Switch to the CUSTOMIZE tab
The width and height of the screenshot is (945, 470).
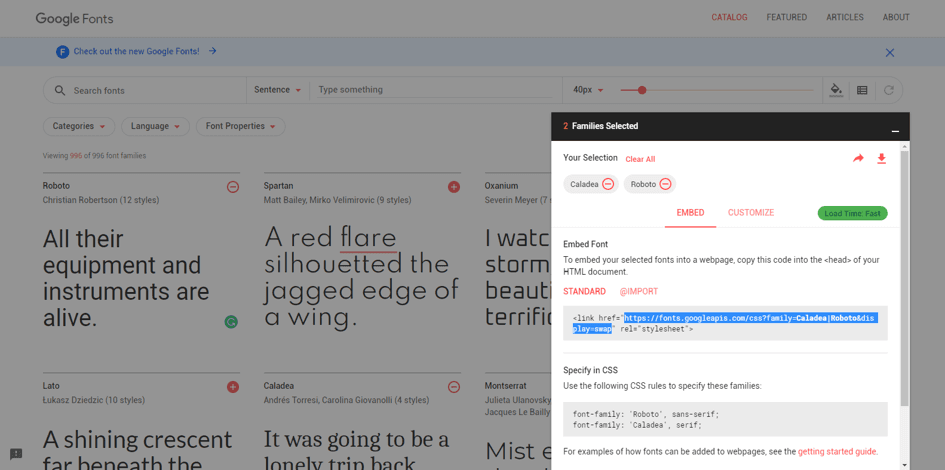tap(751, 213)
